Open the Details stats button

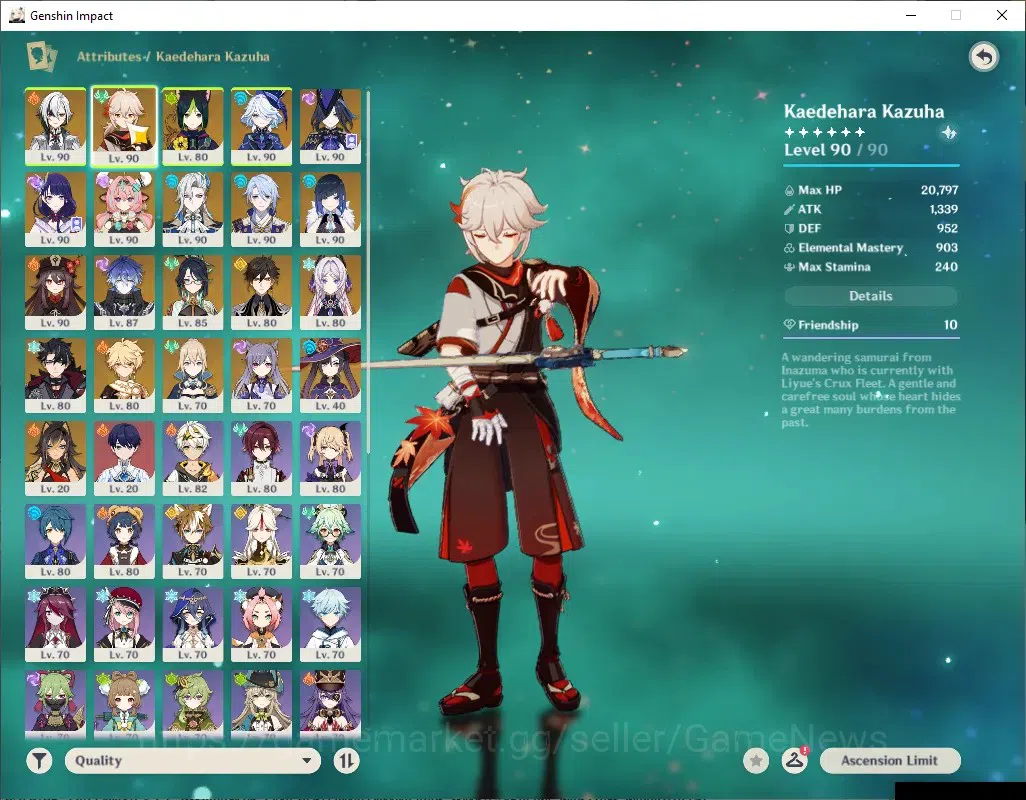pyautogui.click(x=871, y=296)
